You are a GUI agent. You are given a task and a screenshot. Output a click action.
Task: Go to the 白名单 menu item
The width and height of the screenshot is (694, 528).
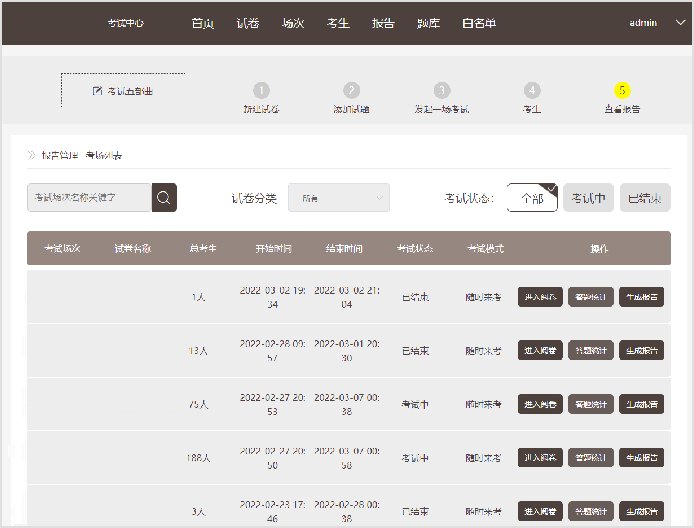479,23
